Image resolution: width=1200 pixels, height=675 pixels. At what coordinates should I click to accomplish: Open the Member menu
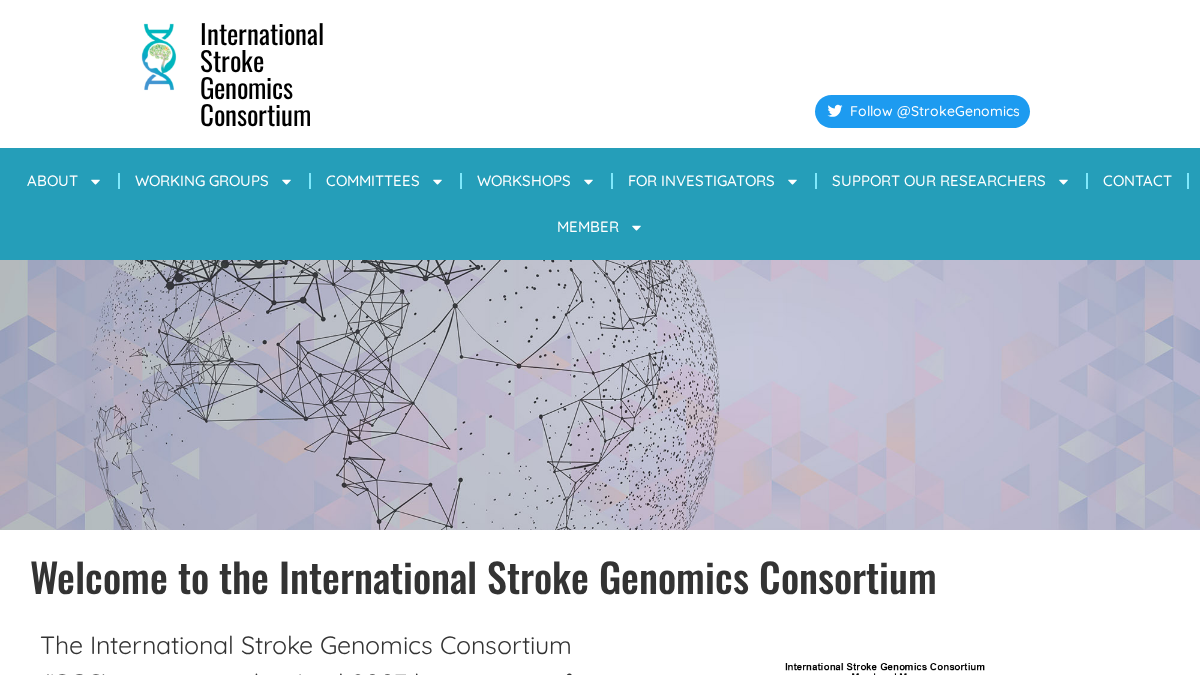click(x=588, y=227)
